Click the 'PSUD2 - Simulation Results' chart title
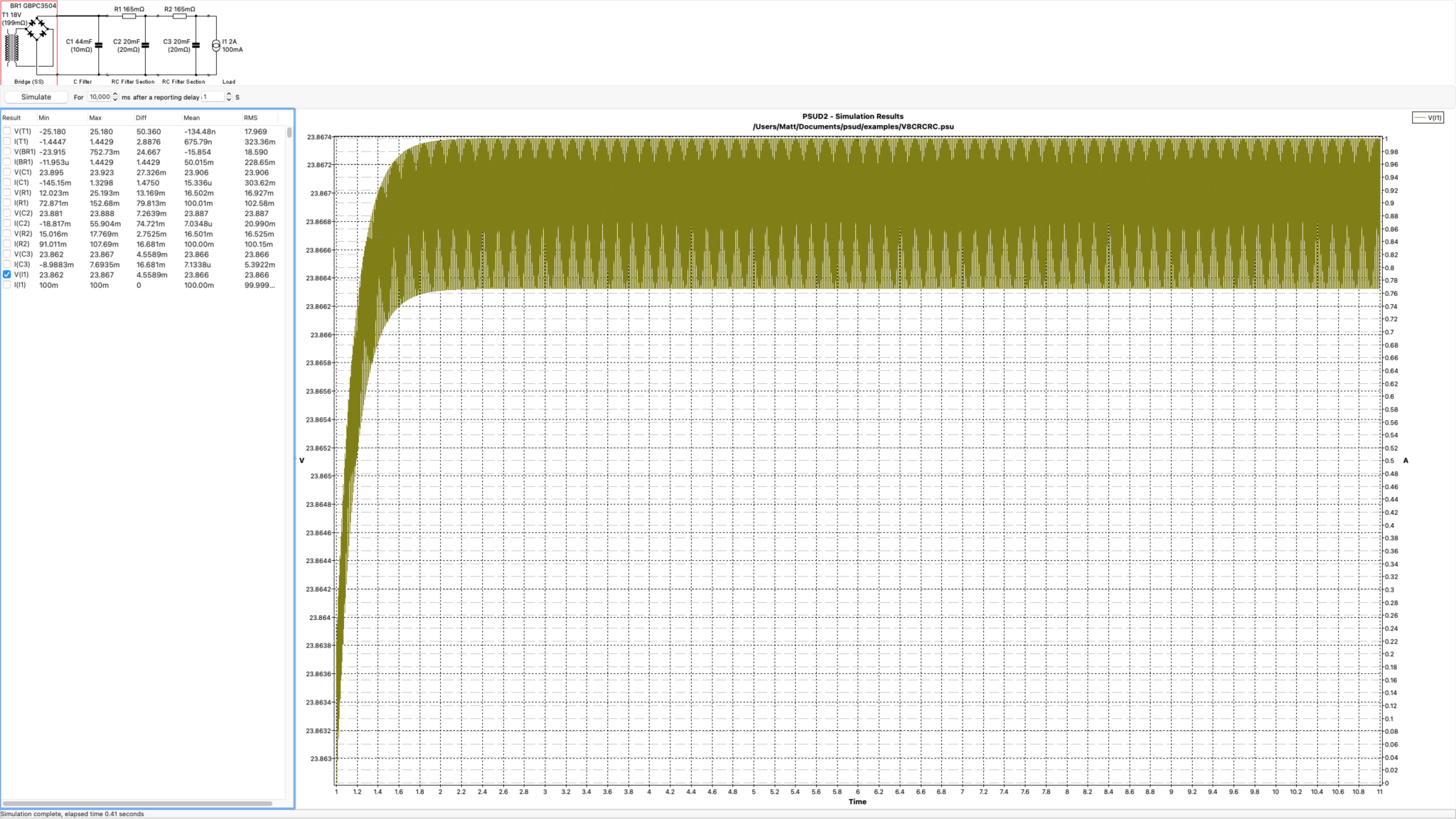Viewport: 1456px width, 819px height. point(853,117)
